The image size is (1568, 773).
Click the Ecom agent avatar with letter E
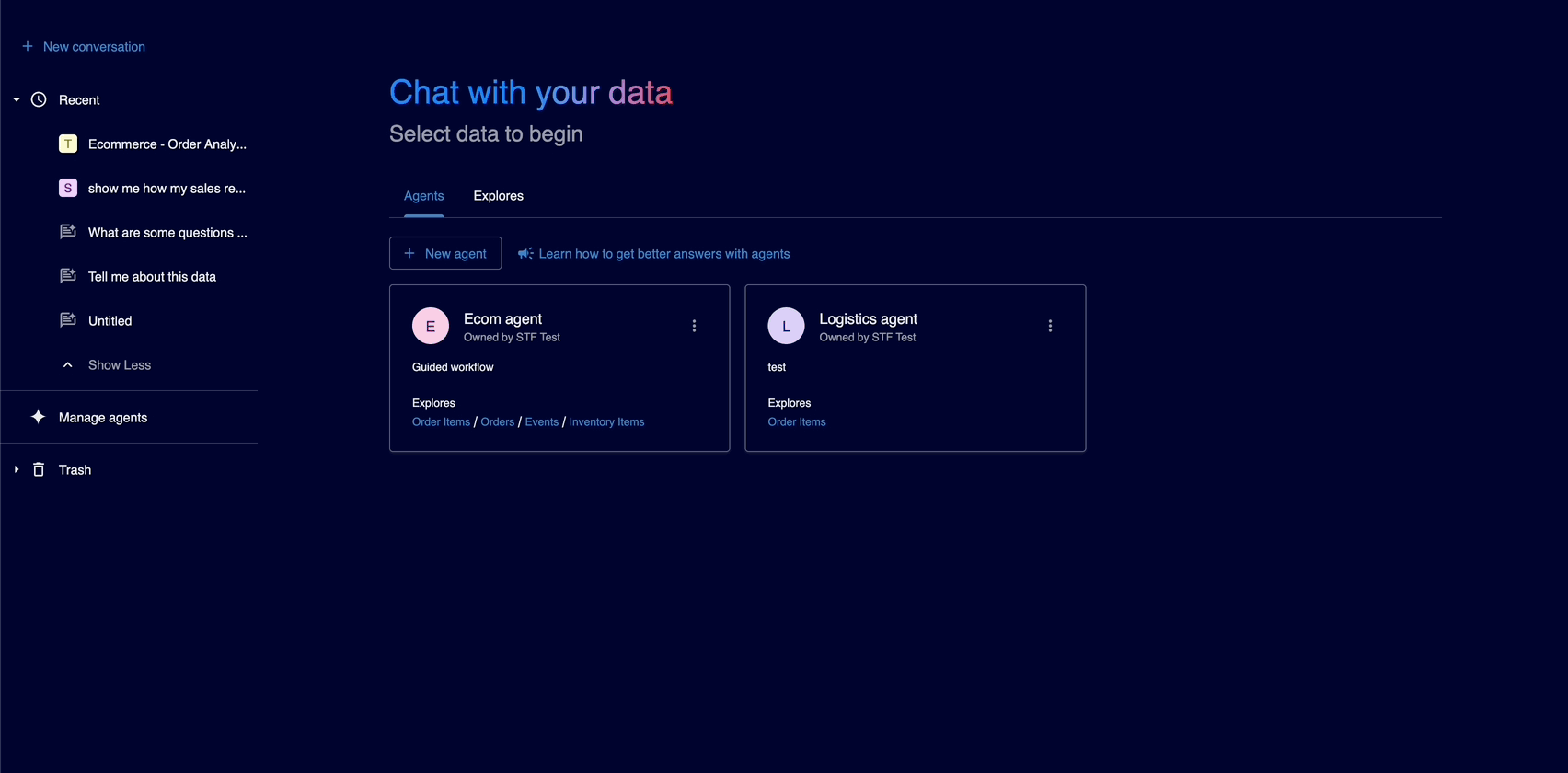pyautogui.click(x=430, y=326)
